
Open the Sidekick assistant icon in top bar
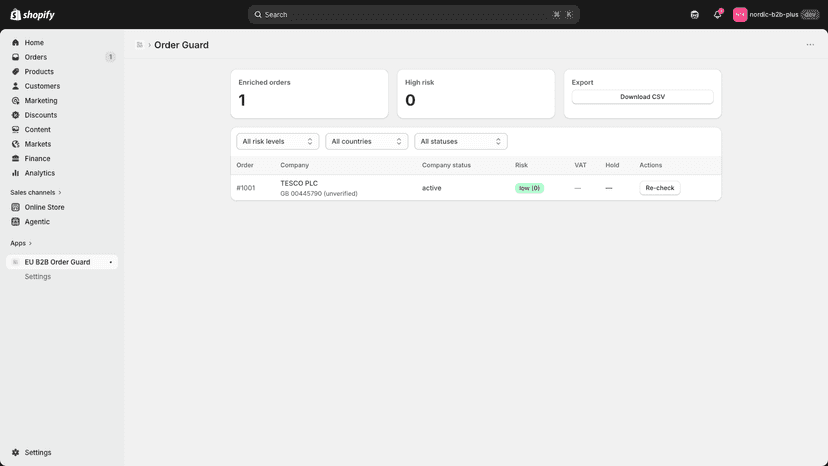(x=694, y=15)
